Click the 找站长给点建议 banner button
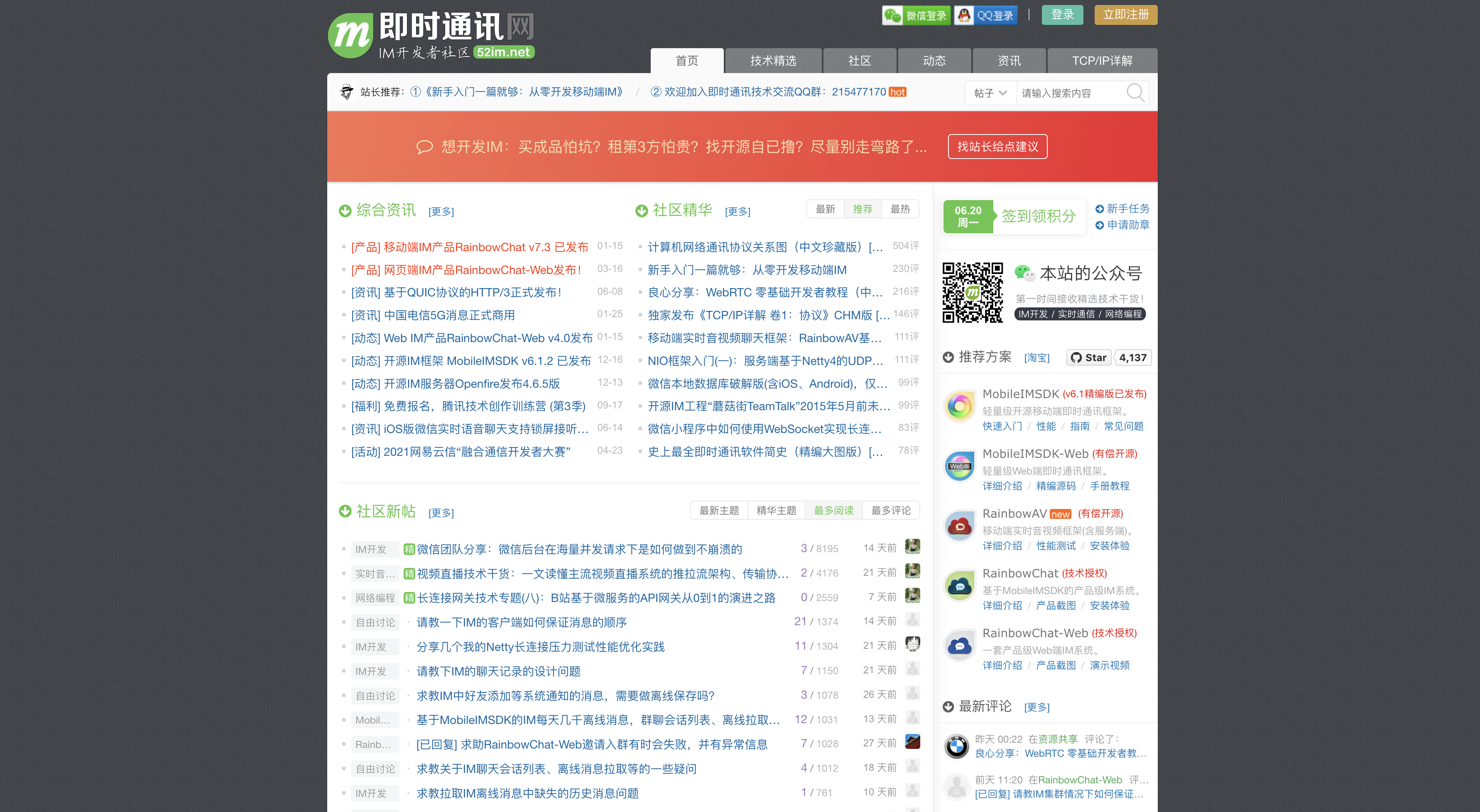The image size is (1480, 812). tap(997, 147)
